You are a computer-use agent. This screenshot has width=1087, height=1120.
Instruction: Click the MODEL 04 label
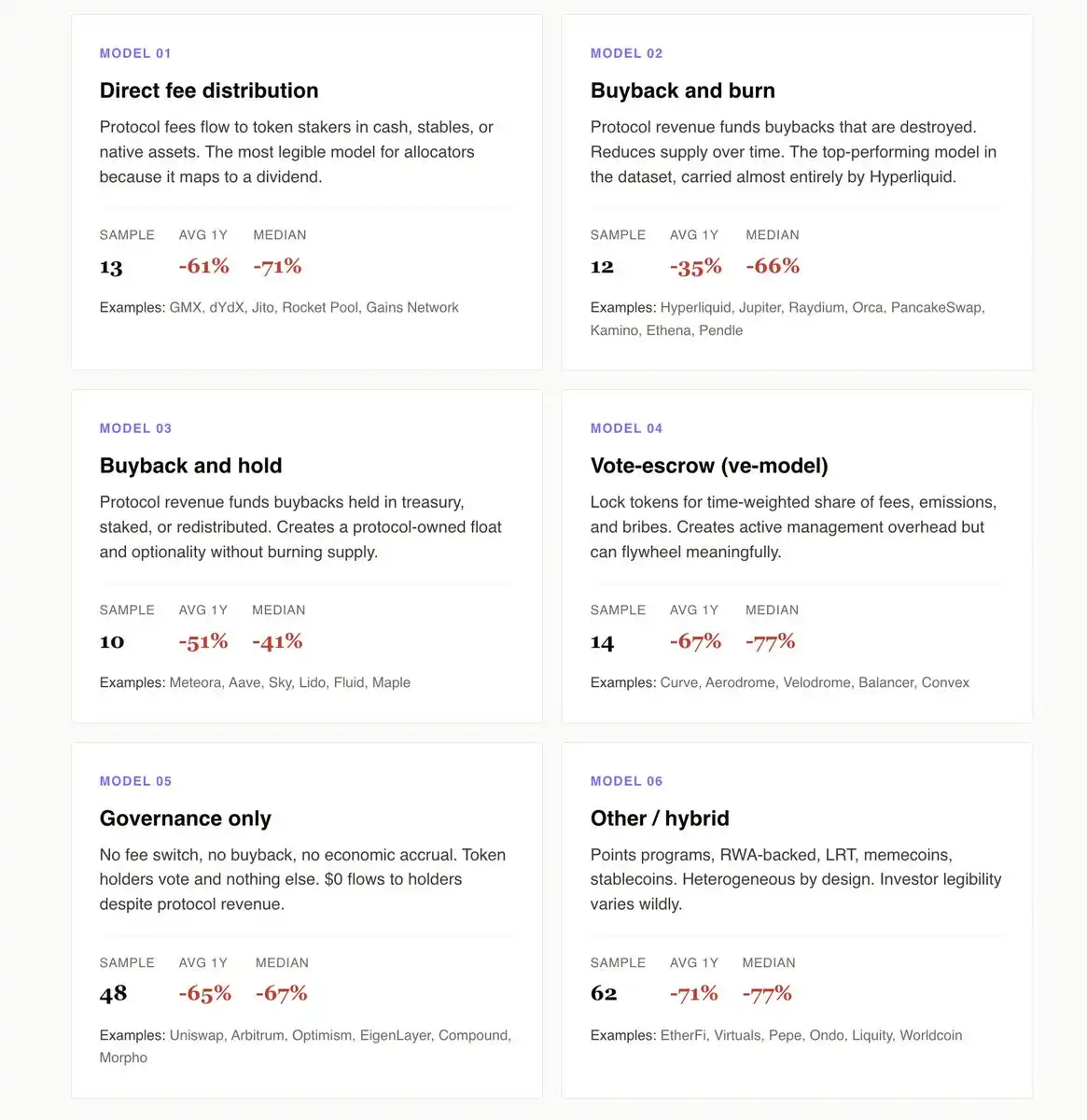(x=626, y=428)
